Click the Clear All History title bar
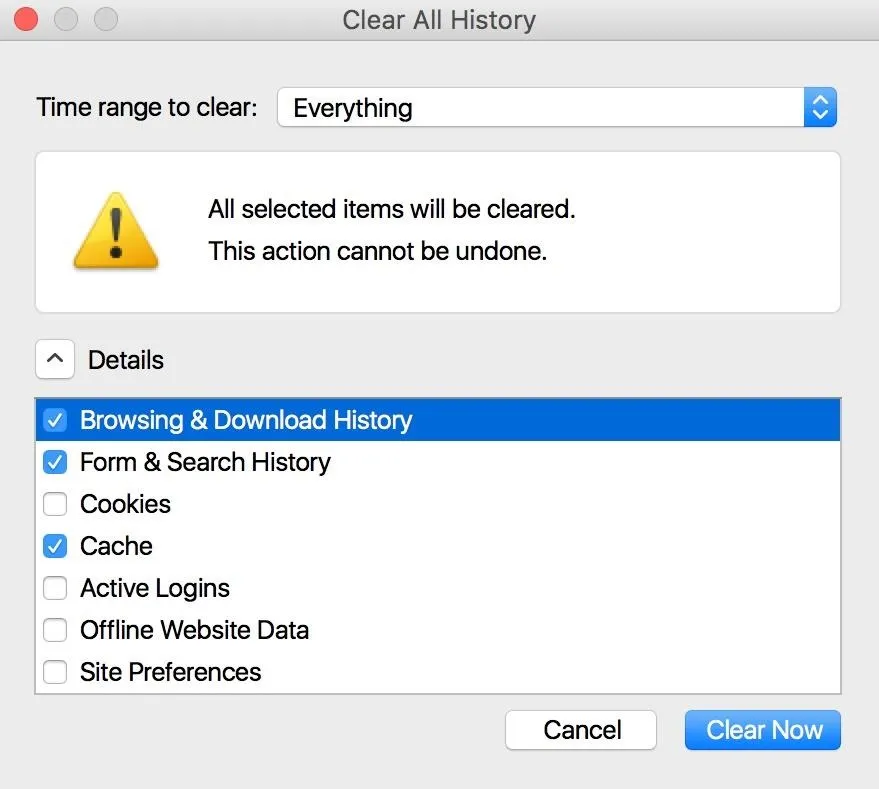Screen dimensions: 879x789 coord(439,19)
